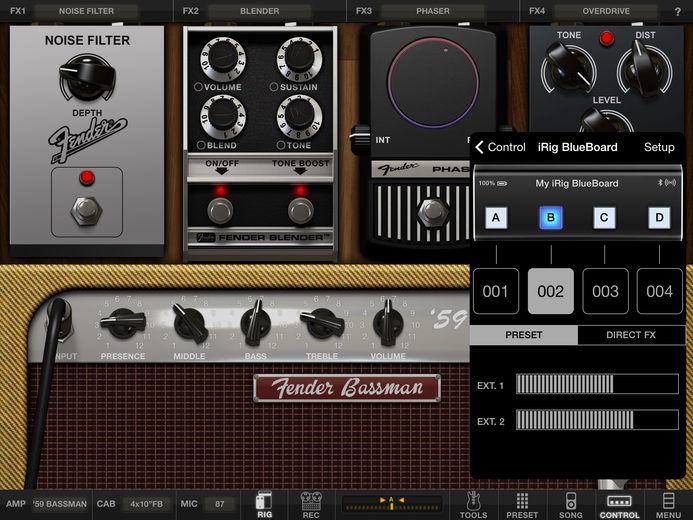Go back via Control chevron
Viewport: 693px width, 520px height.
coord(500,147)
